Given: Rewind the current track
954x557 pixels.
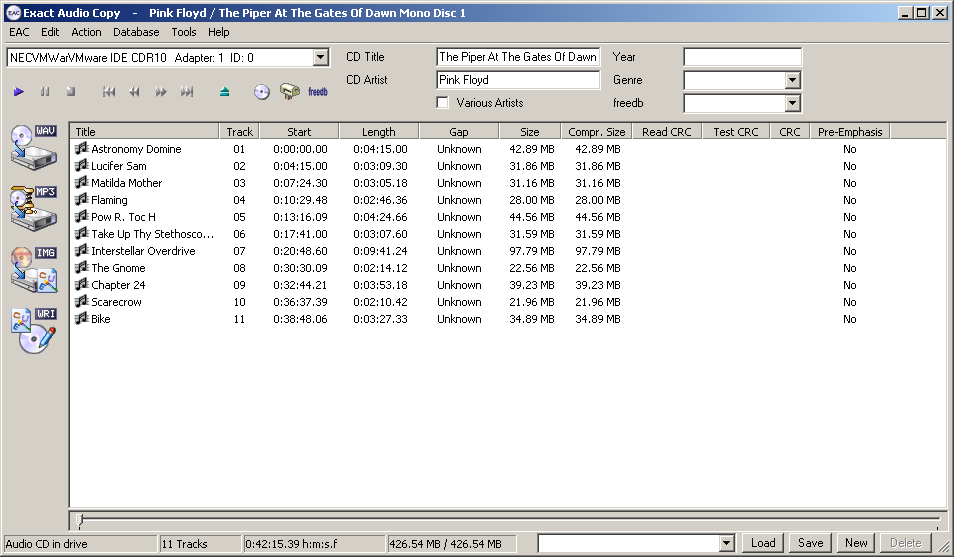Looking at the screenshot, I should pos(134,92).
